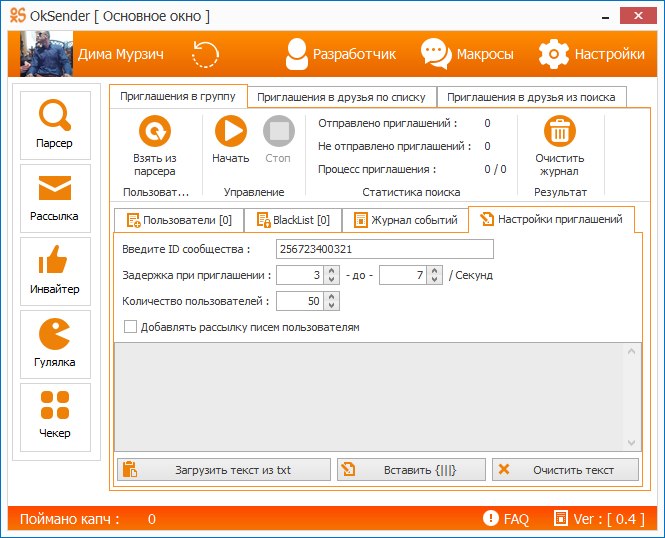Click the Процесс приглашения 0 / 0 value

pos(495,169)
